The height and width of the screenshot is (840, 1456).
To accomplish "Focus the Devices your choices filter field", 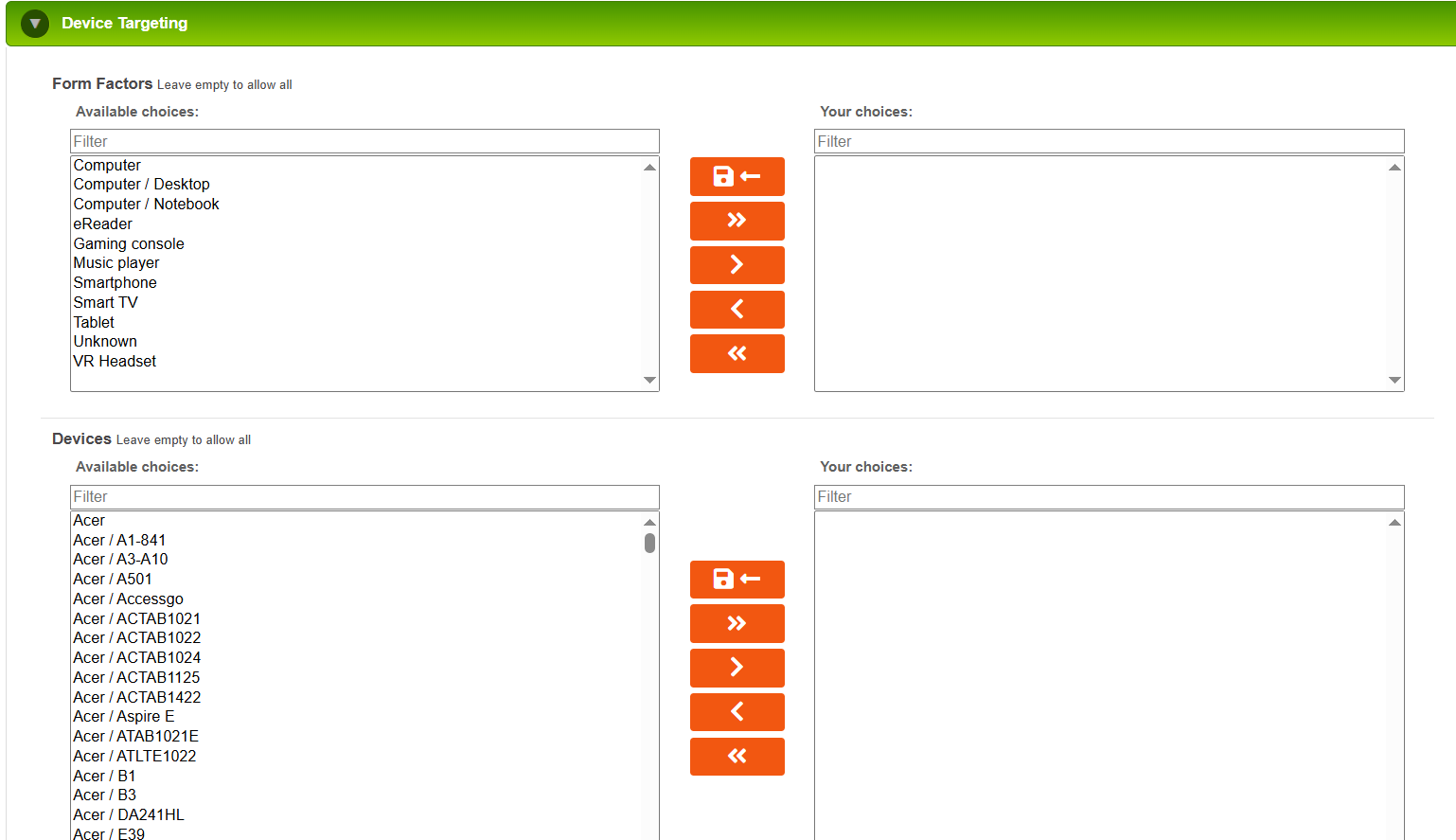I will click(1109, 496).
